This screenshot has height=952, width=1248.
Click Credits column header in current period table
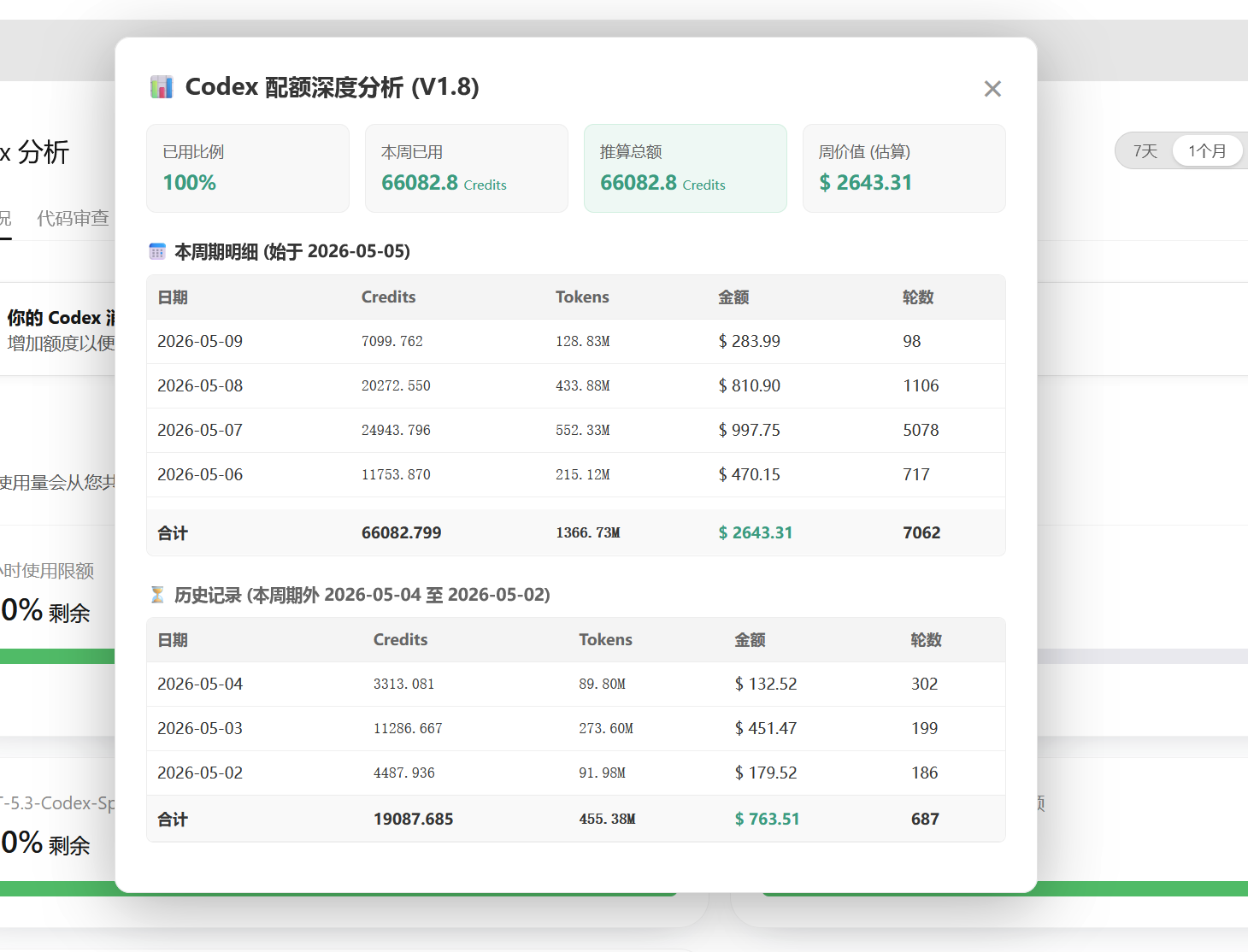tap(388, 297)
